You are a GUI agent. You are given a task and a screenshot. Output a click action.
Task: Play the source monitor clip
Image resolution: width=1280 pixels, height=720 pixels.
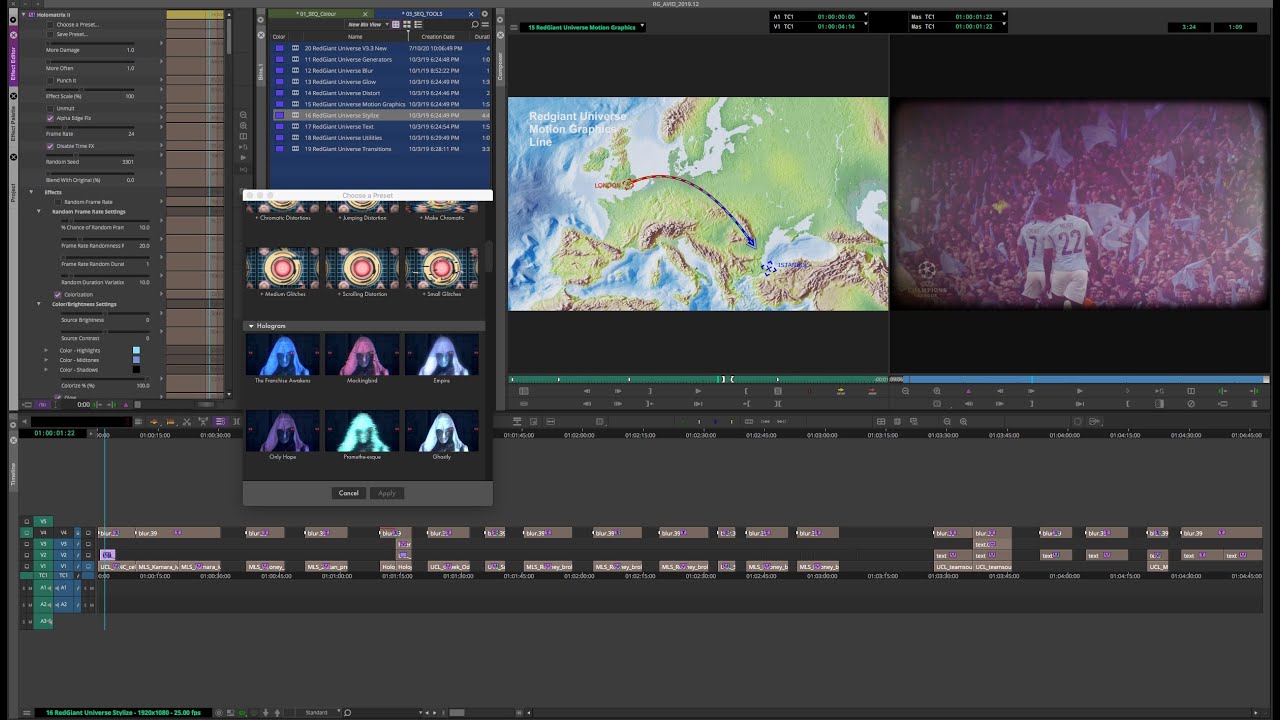698,391
